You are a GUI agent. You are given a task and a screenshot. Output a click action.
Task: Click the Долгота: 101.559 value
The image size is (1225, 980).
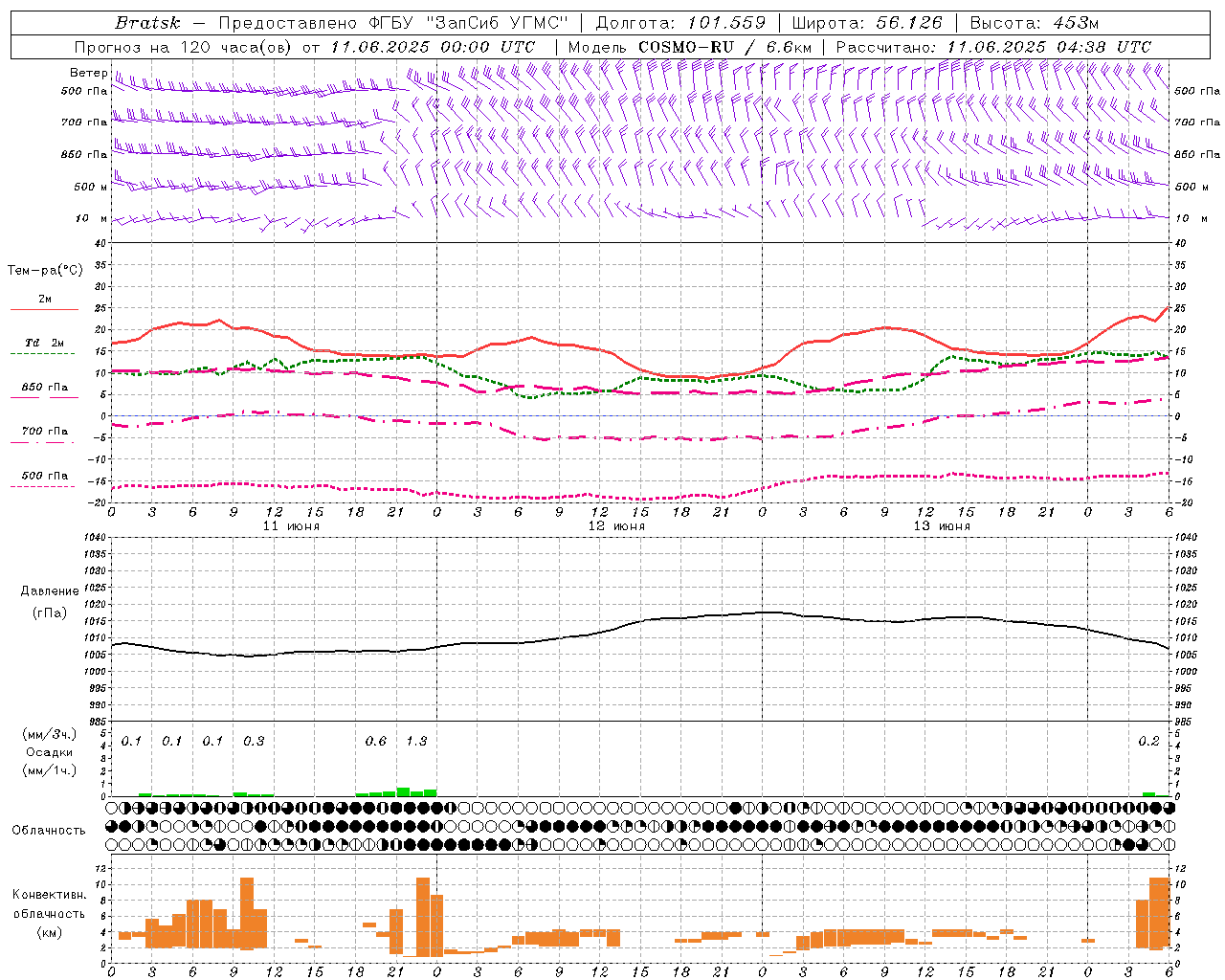[681, 23]
